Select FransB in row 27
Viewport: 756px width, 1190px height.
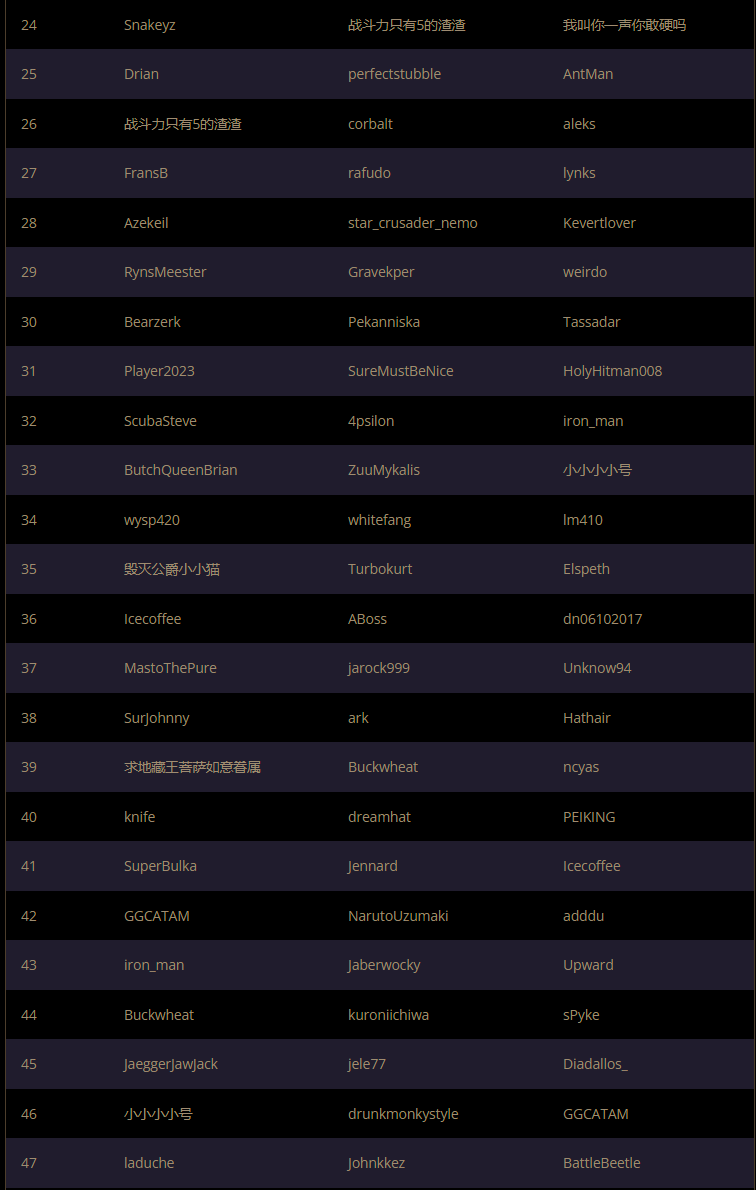coord(146,173)
